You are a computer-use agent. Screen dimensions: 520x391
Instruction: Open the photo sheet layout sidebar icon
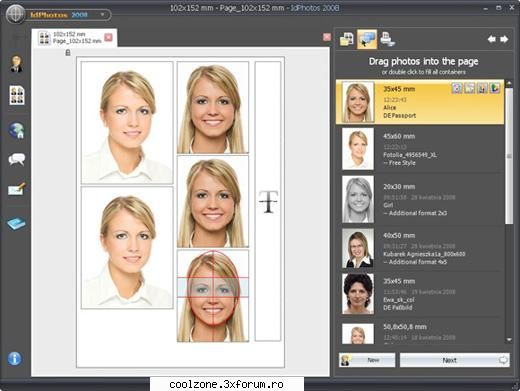(x=17, y=95)
